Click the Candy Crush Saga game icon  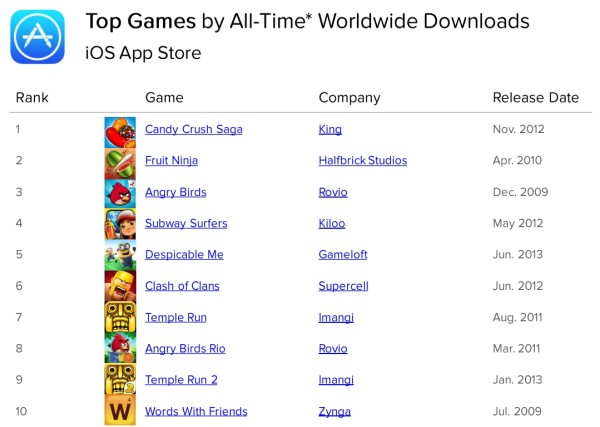[120, 130]
